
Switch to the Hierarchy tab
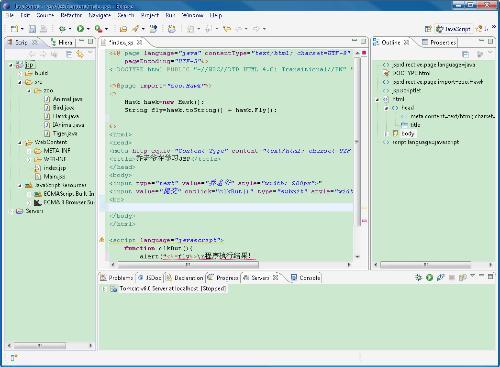(x=62, y=42)
